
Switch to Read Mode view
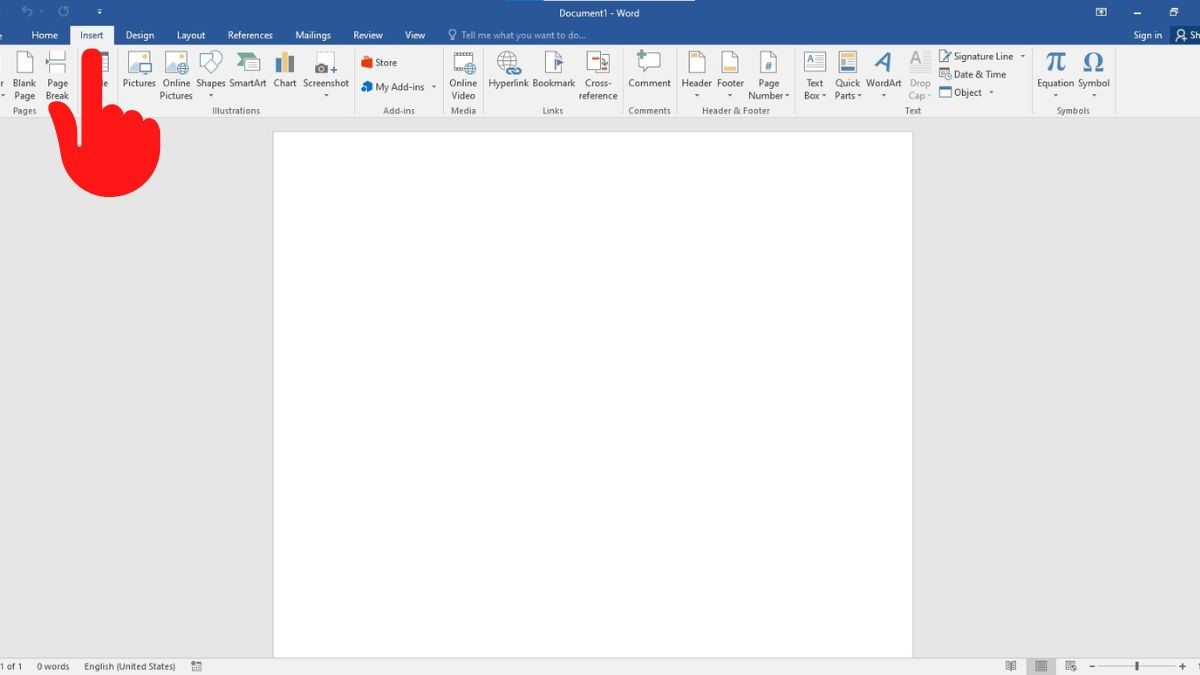1011,666
